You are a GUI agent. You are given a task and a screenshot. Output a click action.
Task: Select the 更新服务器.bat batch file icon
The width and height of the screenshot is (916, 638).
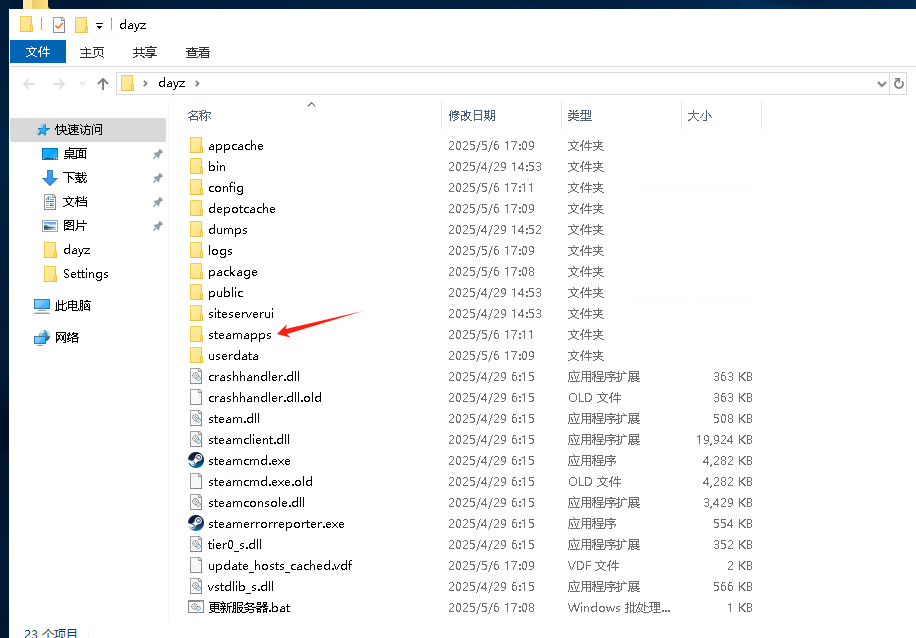[x=196, y=608]
